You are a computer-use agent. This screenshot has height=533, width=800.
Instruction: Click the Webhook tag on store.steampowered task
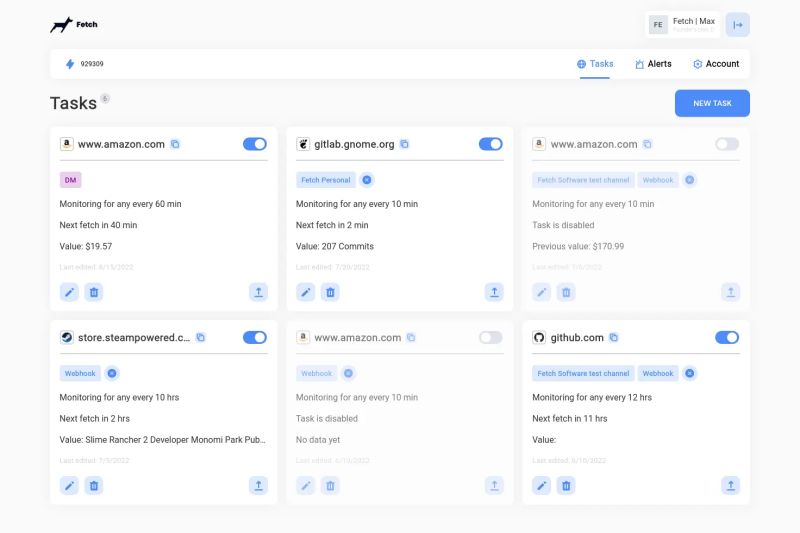point(80,373)
